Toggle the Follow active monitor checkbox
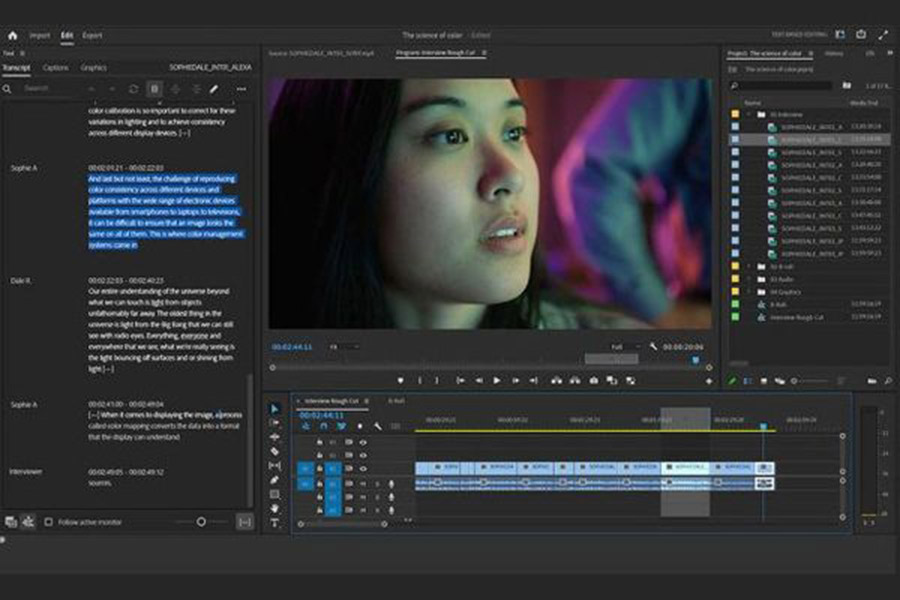Image resolution: width=900 pixels, height=600 pixels. (49, 522)
